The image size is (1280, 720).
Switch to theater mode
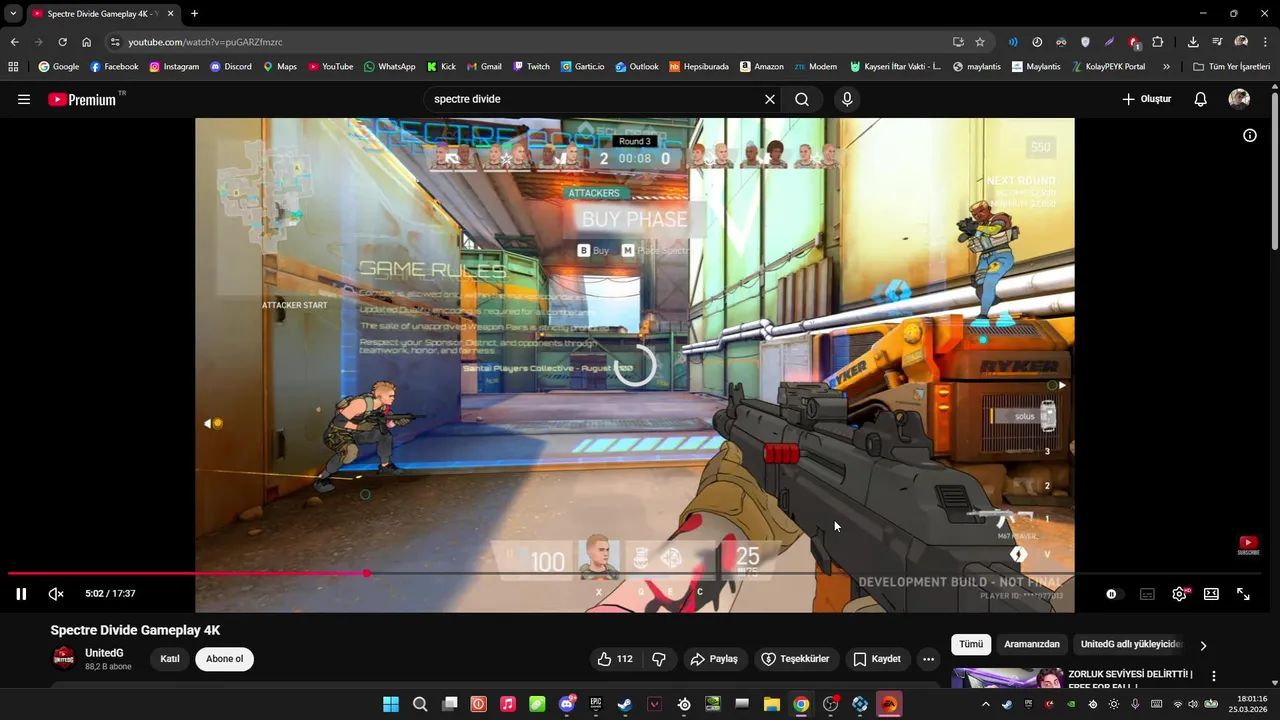point(1211,594)
